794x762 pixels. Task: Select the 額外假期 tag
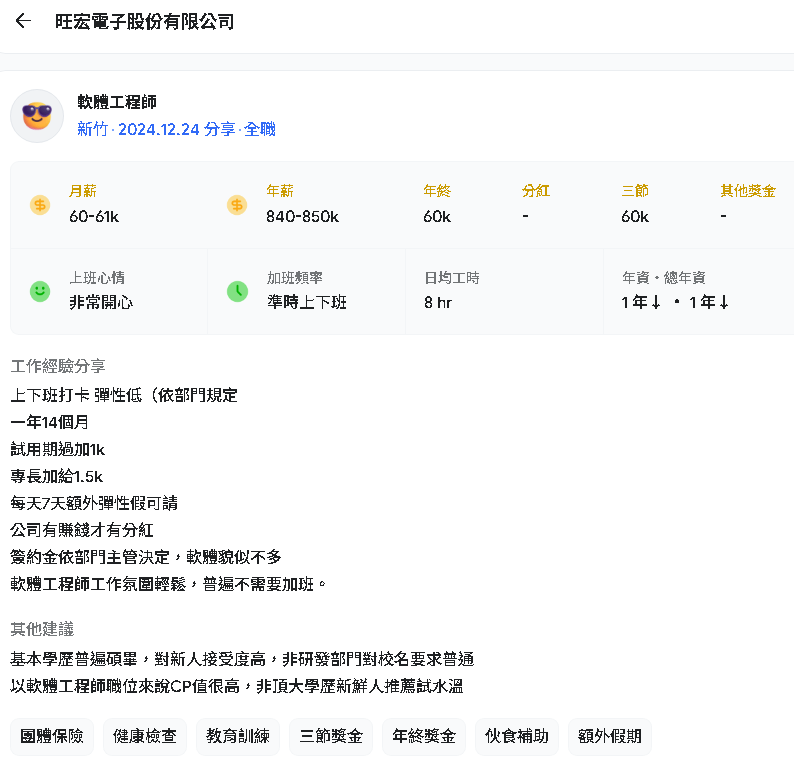(610, 736)
